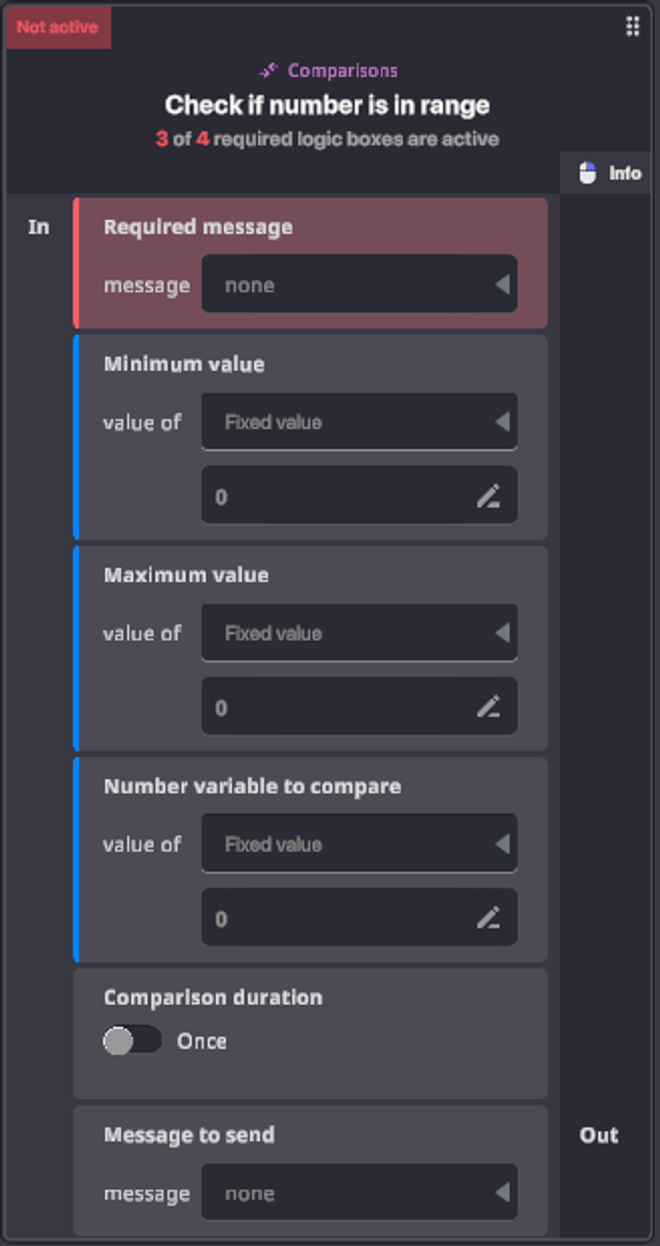The height and width of the screenshot is (1246, 660).
Task: Toggle the Comparison duration Once switch
Action: (x=131, y=1041)
